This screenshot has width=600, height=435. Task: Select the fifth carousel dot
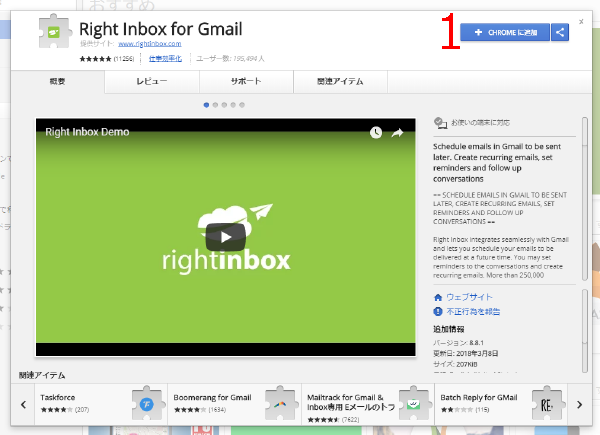(242, 105)
